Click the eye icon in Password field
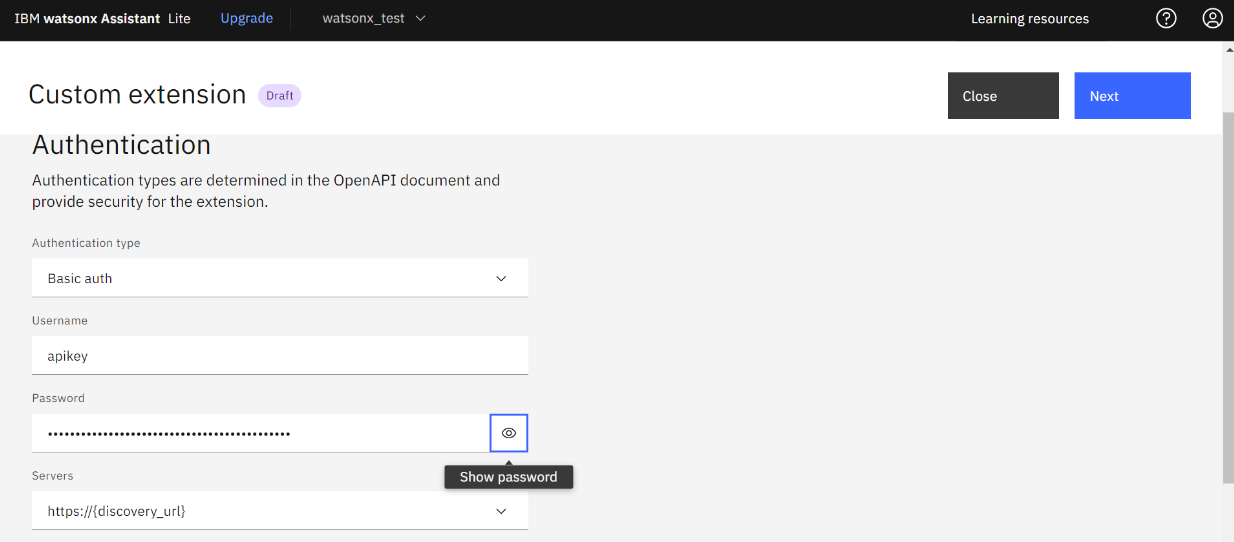1234x542 pixels. 509,433
